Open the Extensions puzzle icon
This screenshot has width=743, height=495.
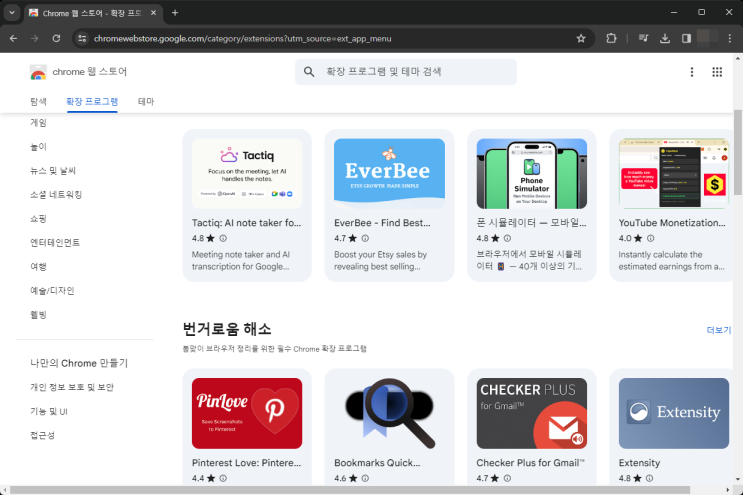[611, 38]
